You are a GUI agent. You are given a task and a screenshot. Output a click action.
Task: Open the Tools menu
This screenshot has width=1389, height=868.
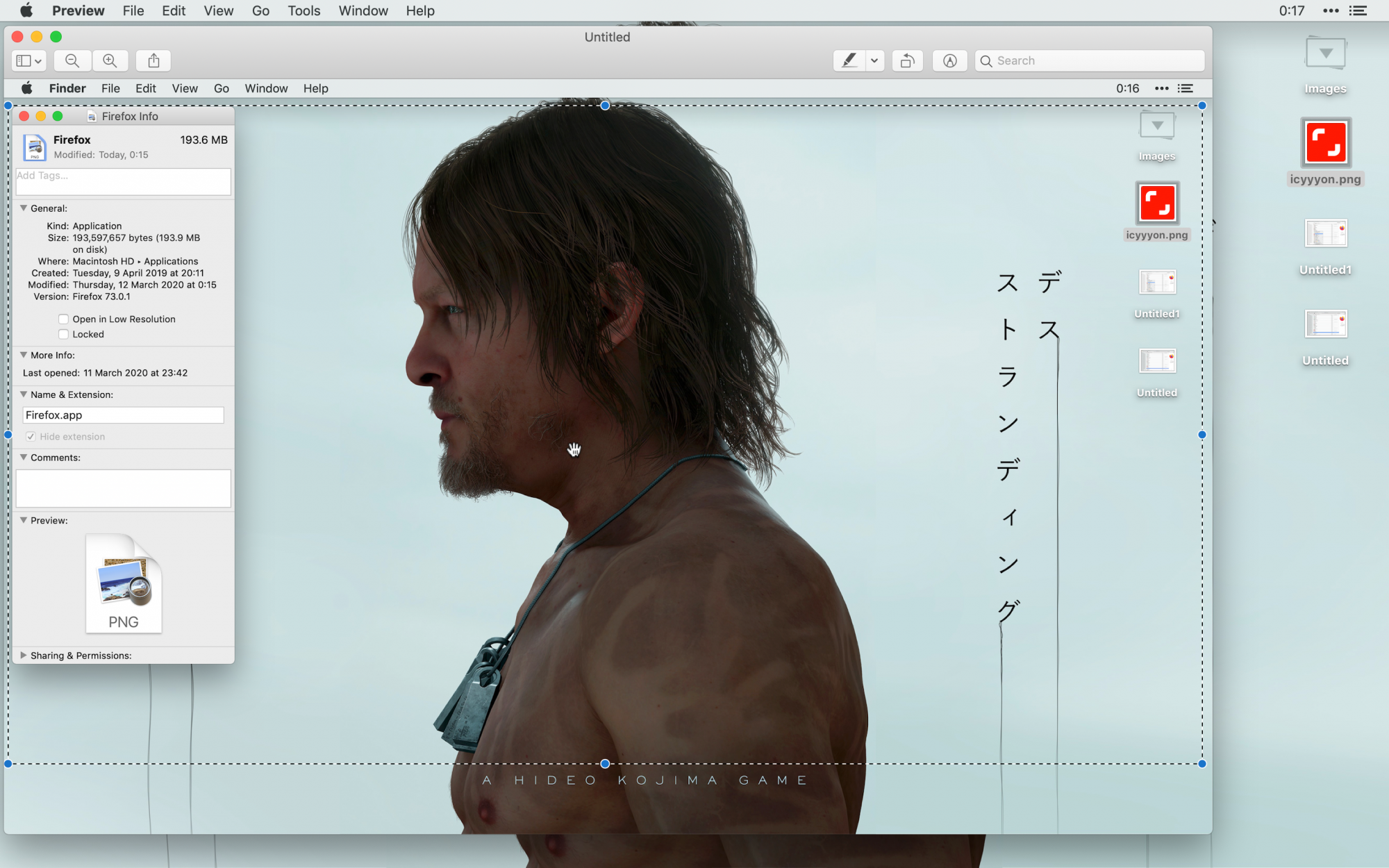(304, 10)
